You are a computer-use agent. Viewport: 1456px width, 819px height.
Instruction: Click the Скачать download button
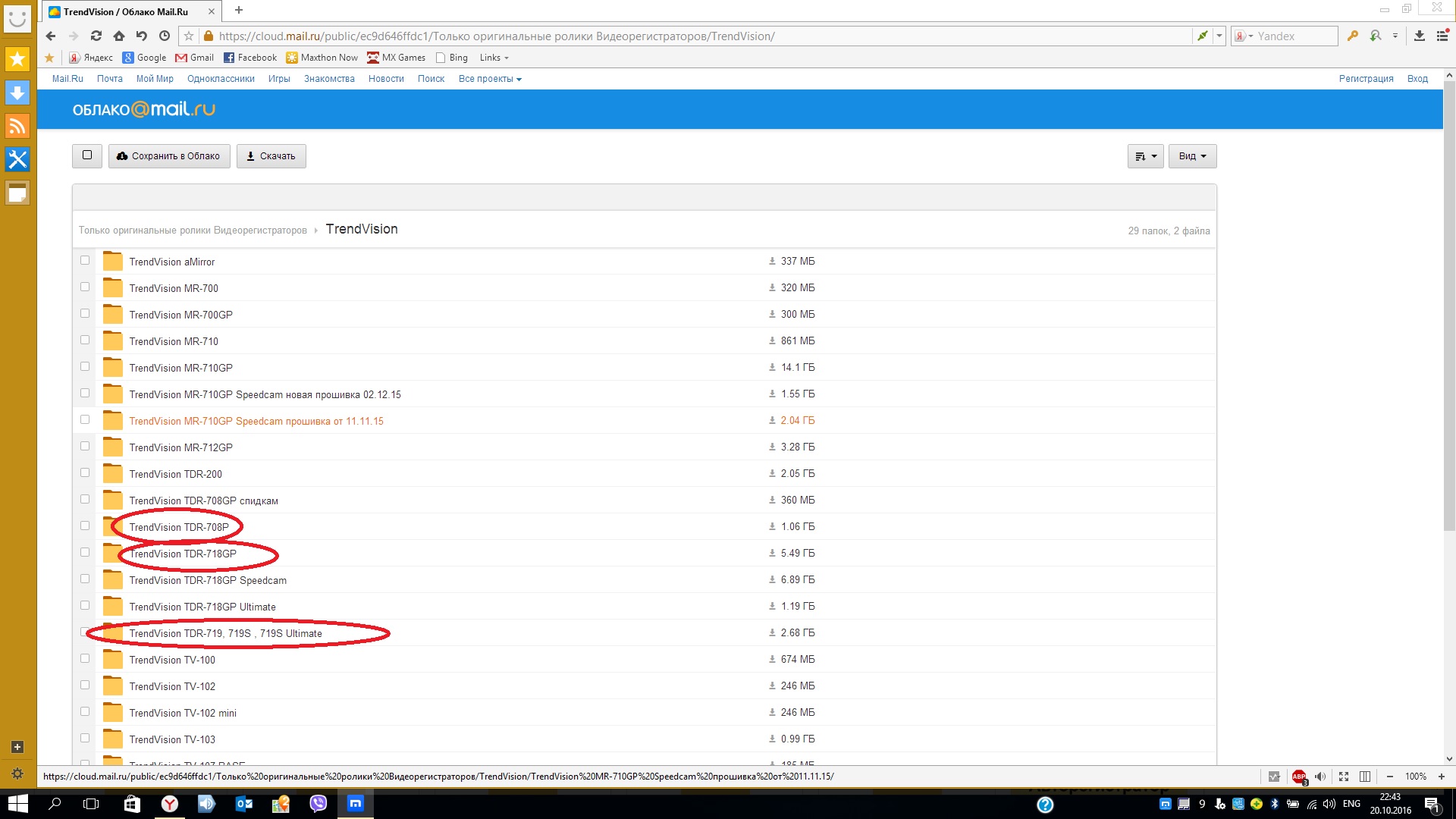pos(271,156)
